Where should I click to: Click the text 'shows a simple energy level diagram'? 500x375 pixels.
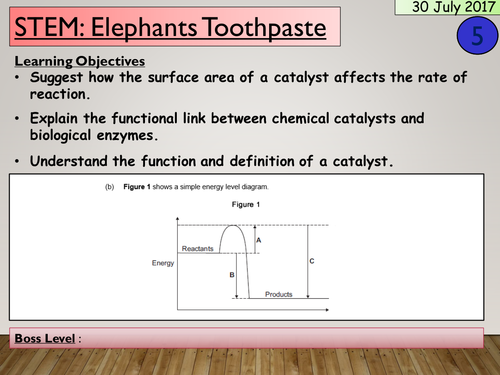(x=210, y=187)
